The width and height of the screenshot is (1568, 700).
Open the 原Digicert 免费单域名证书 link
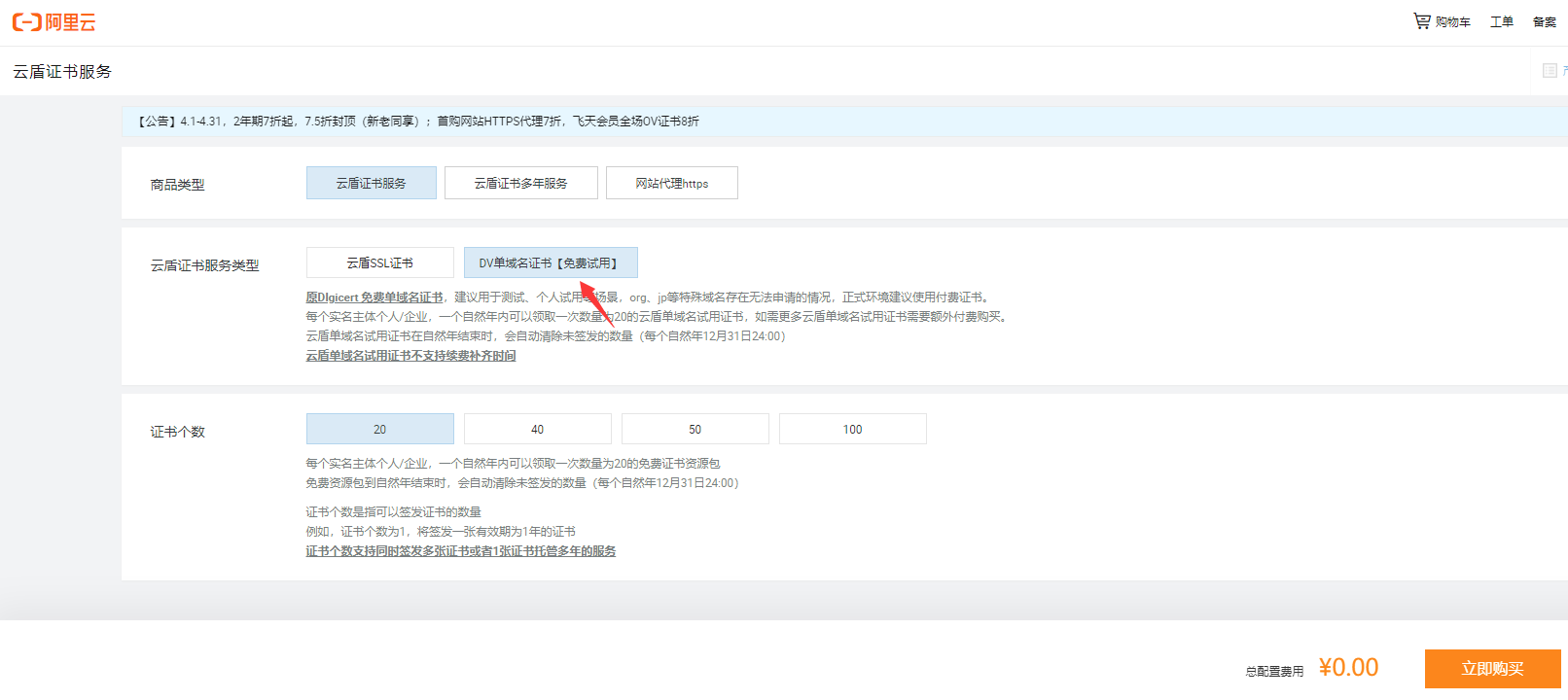tap(374, 297)
